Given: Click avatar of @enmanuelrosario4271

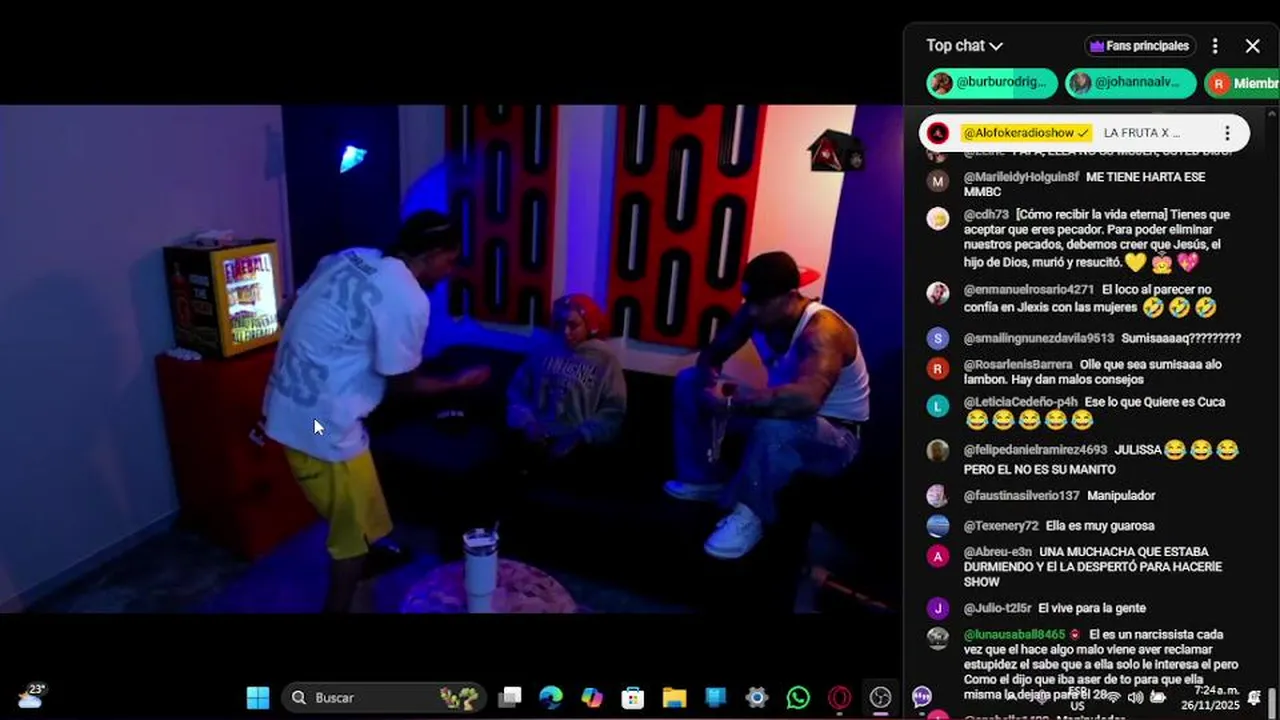Looking at the screenshot, I should click(937, 293).
